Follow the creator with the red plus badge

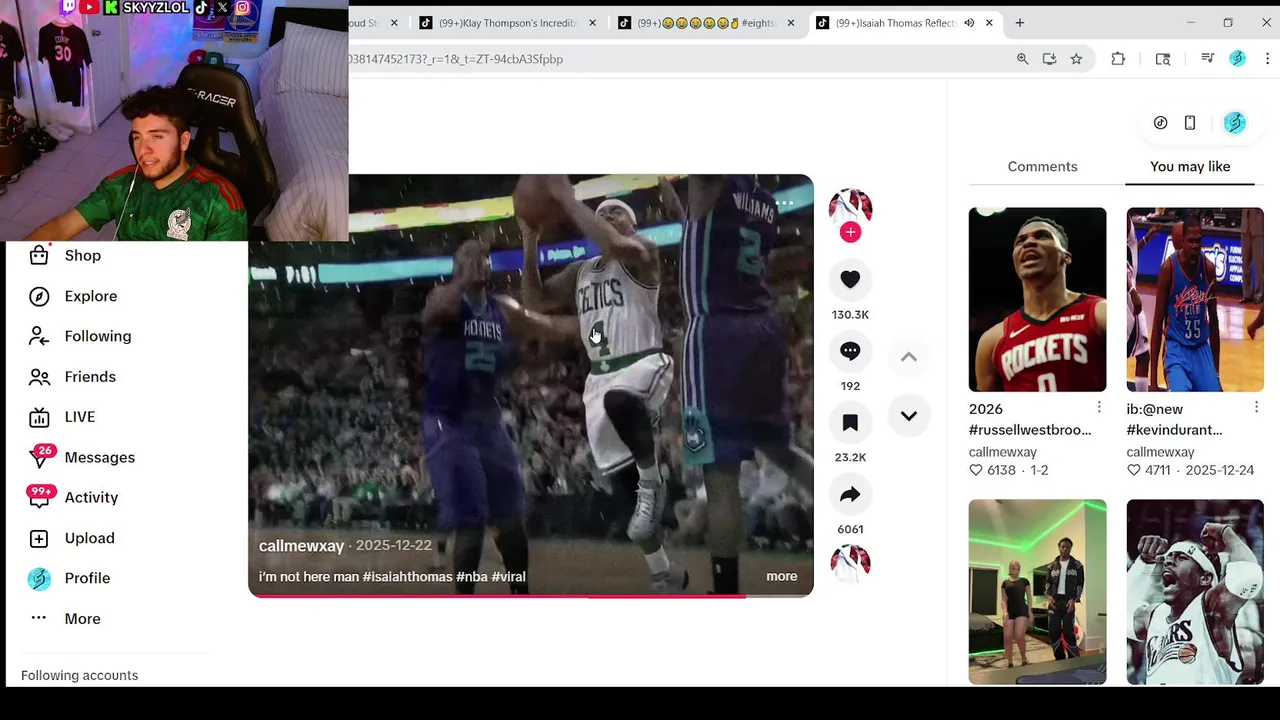click(850, 232)
